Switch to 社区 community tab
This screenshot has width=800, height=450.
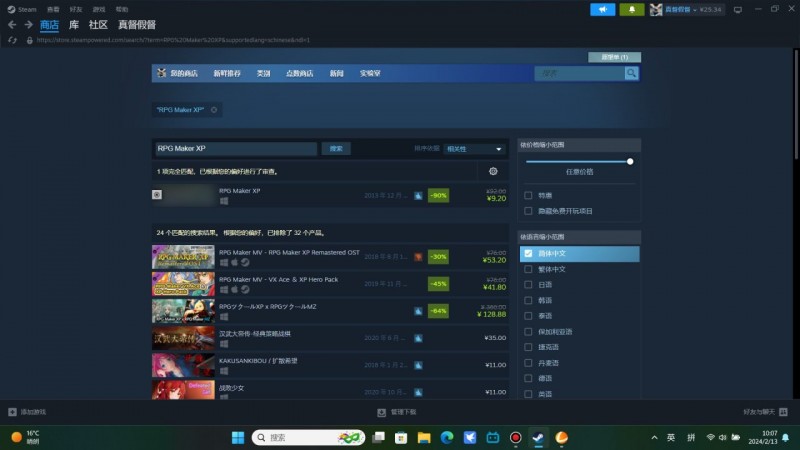point(98,24)
